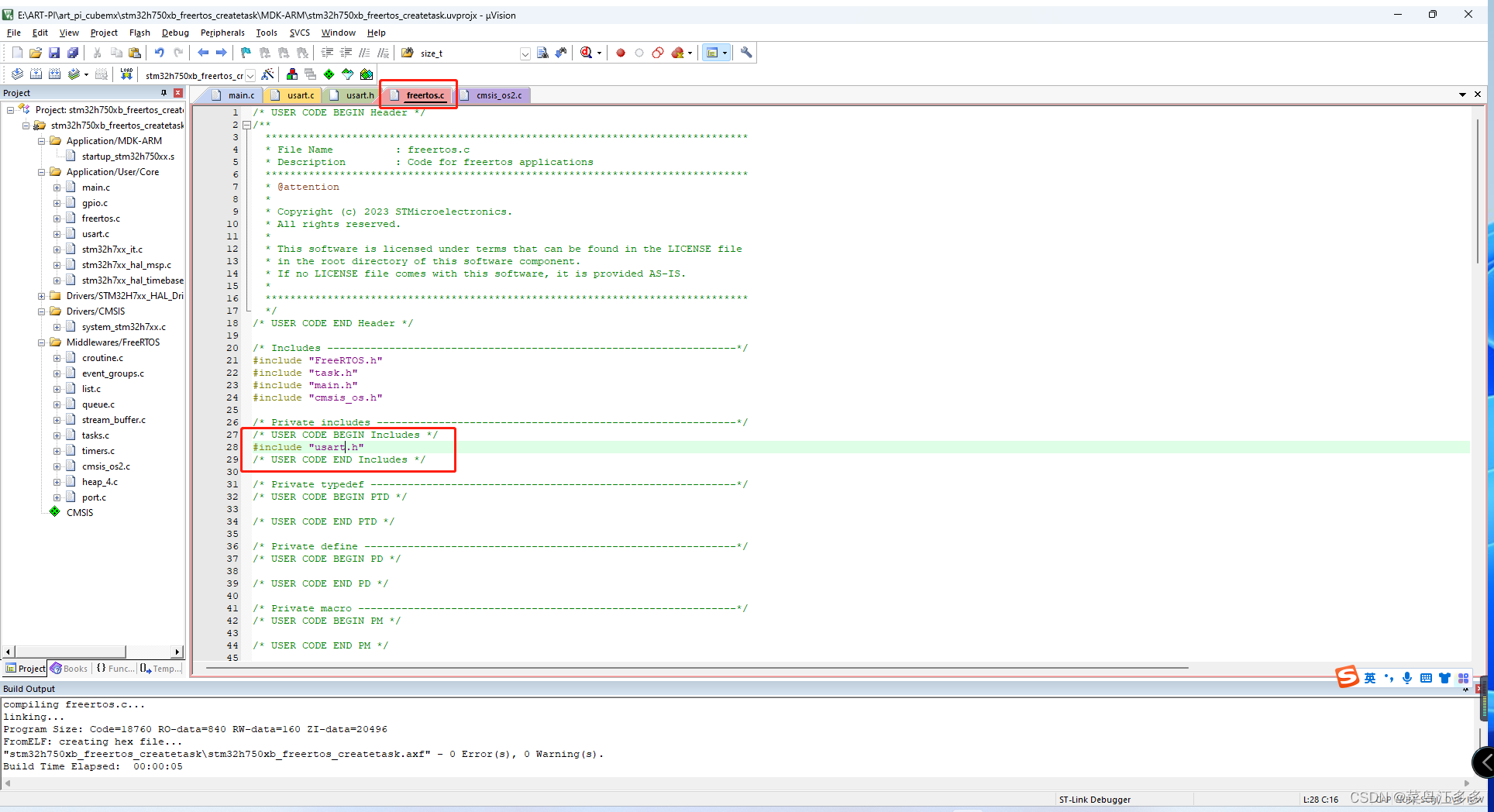Insert a bookmark with flag icon
Screen dimensions: 1494x812
click(x=246, y=53)
